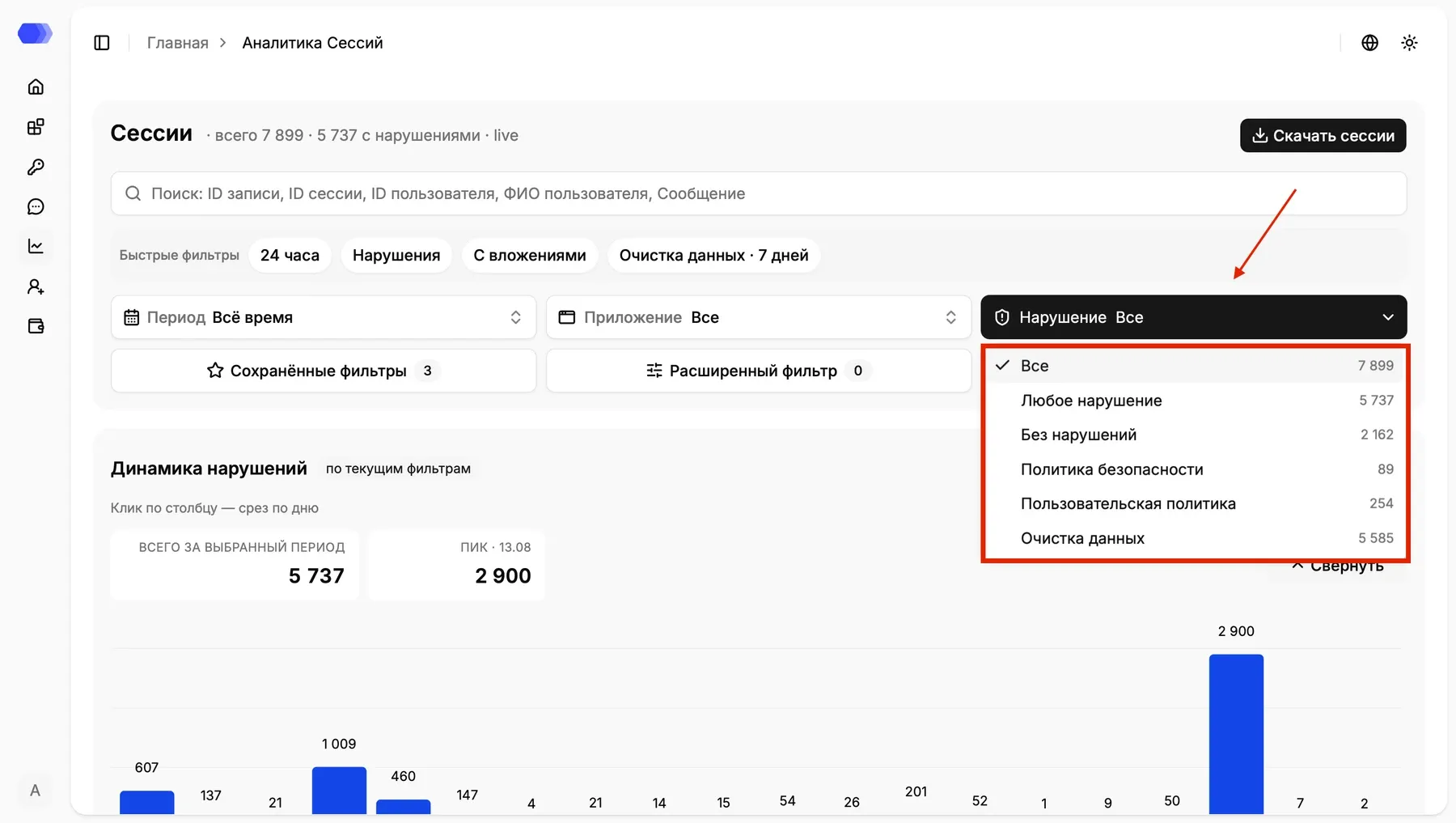1456x823 pixels.
Task: Click the chart bar labeled 1 009
Action: click(x=339, y=791)
